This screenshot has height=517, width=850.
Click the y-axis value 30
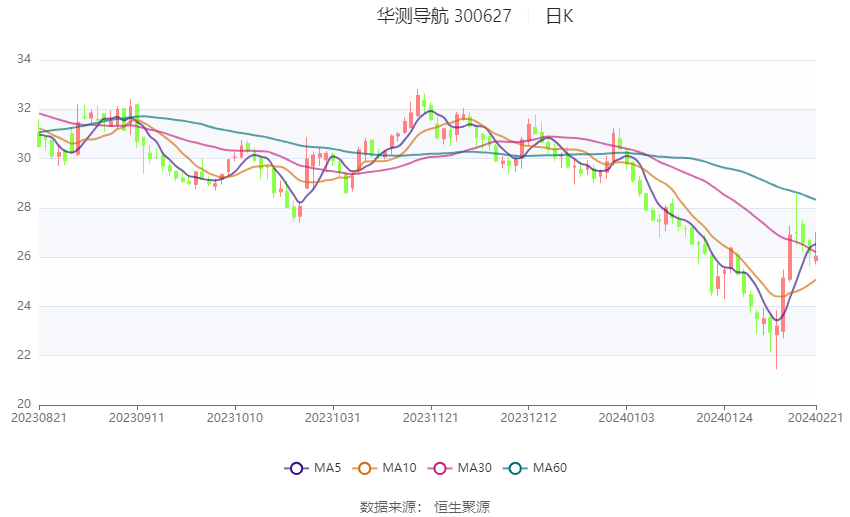[x=24, y=158]
